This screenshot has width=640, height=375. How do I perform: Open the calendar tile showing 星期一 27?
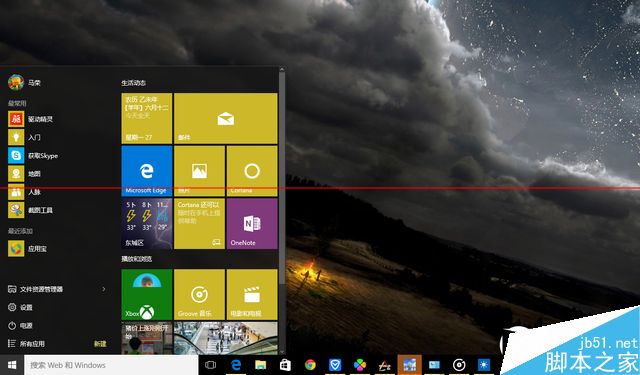pos(147,118)
